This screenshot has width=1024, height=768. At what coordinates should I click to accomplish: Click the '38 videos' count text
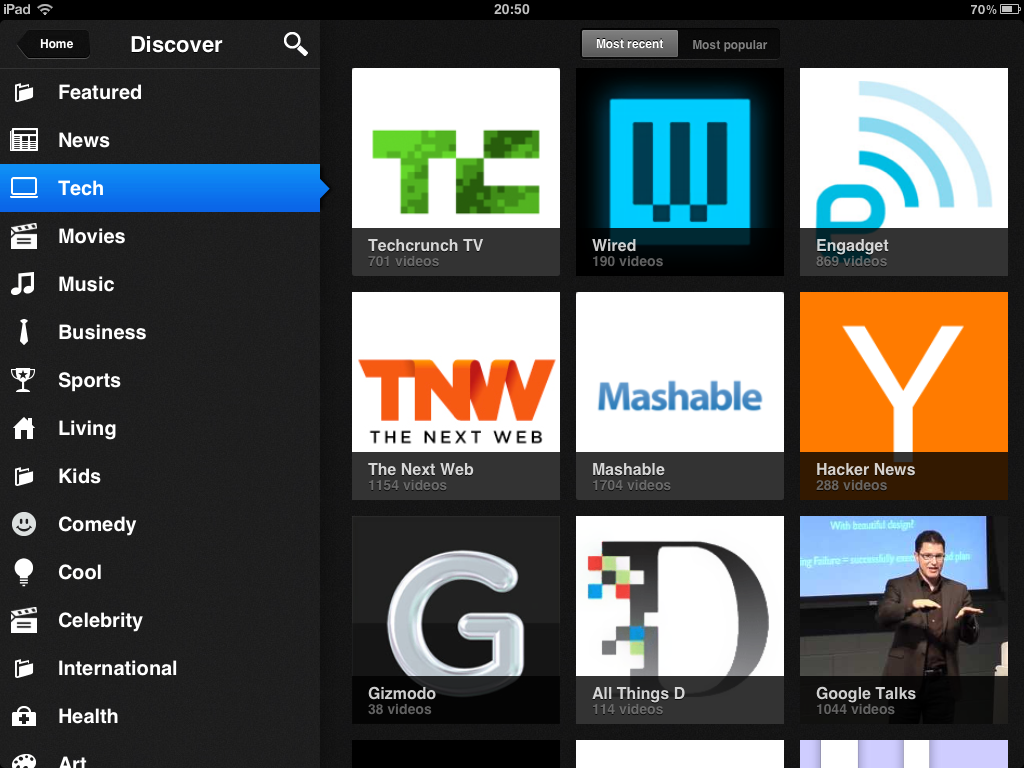[x=399, y=709]
